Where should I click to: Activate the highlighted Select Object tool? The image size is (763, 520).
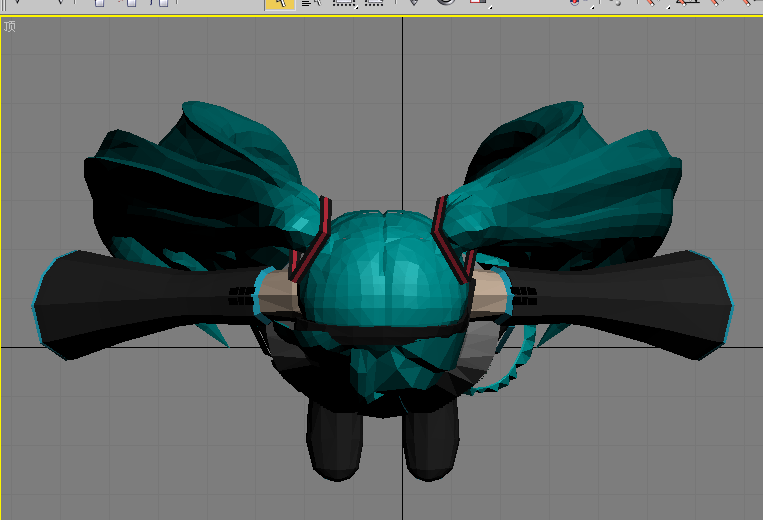tap(280, 4)
